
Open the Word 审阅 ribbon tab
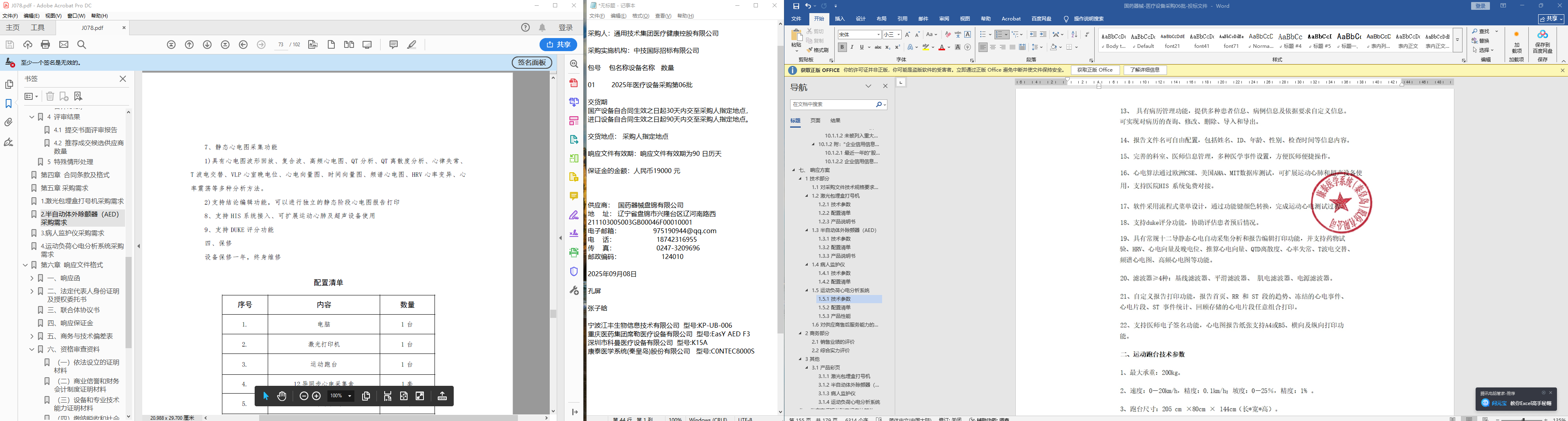click(944, 19)
